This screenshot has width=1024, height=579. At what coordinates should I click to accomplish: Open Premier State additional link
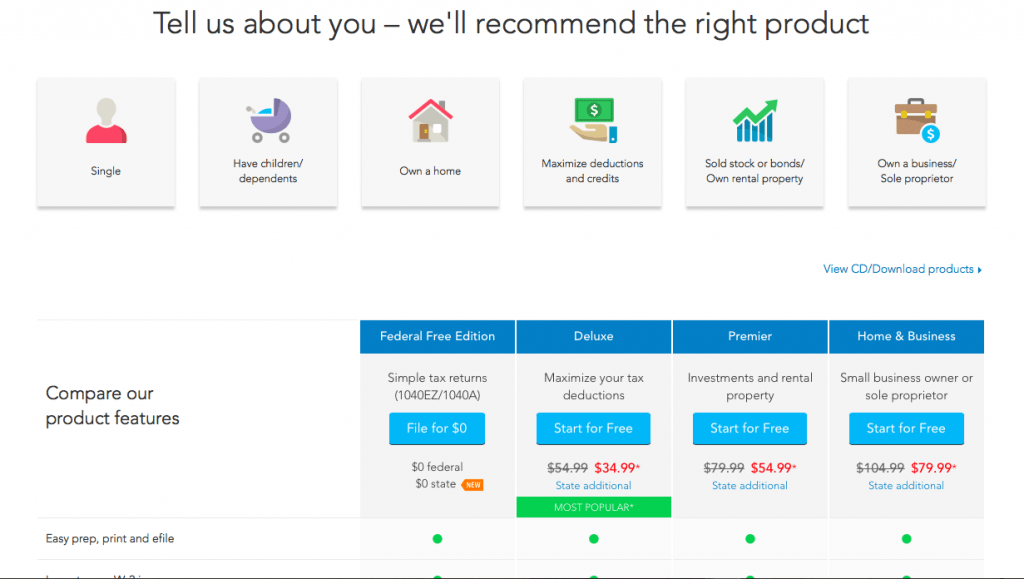pos(750,486)
